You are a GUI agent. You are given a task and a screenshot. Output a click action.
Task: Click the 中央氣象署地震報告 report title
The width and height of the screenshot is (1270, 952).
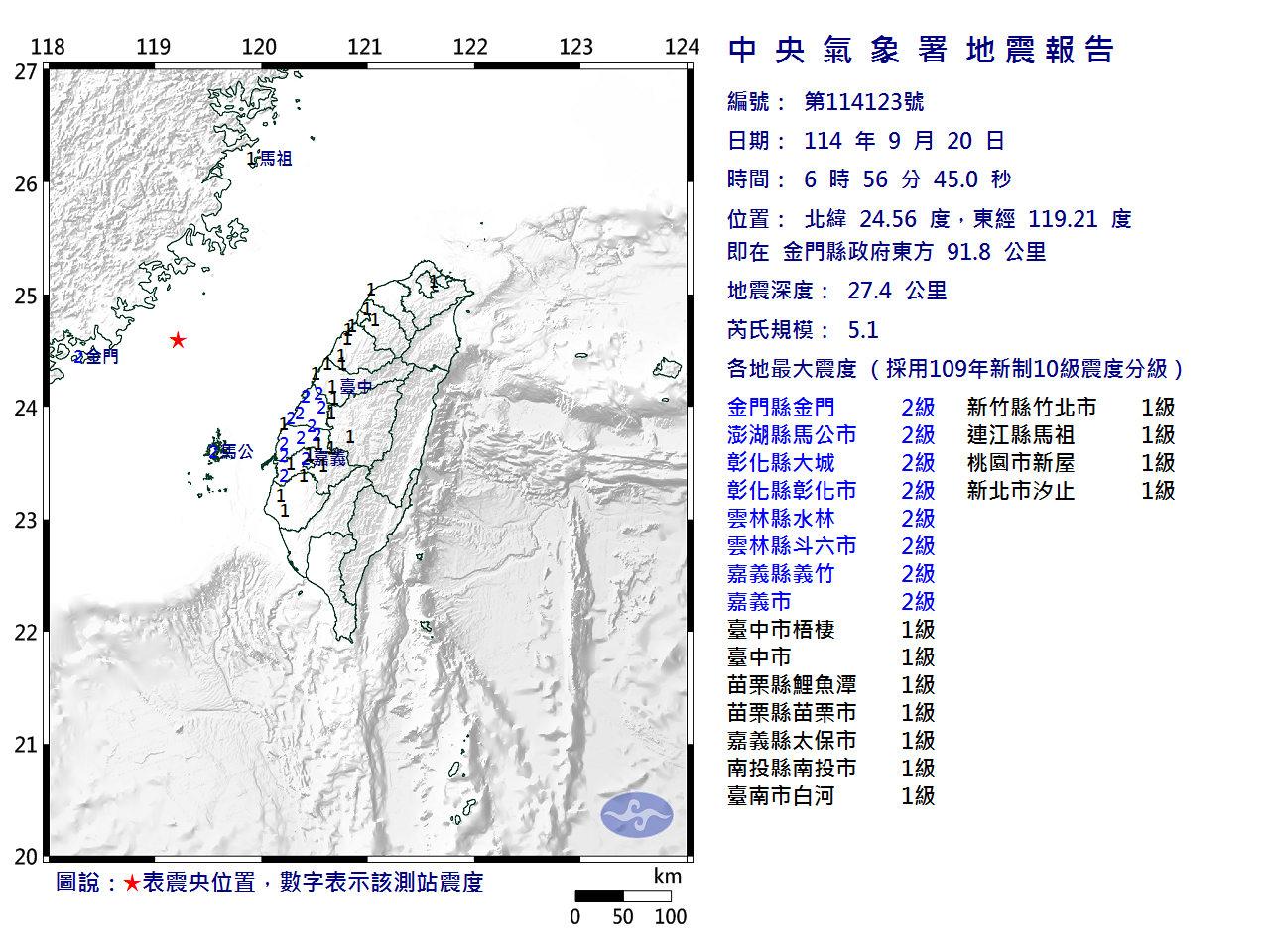click(921, 50)
